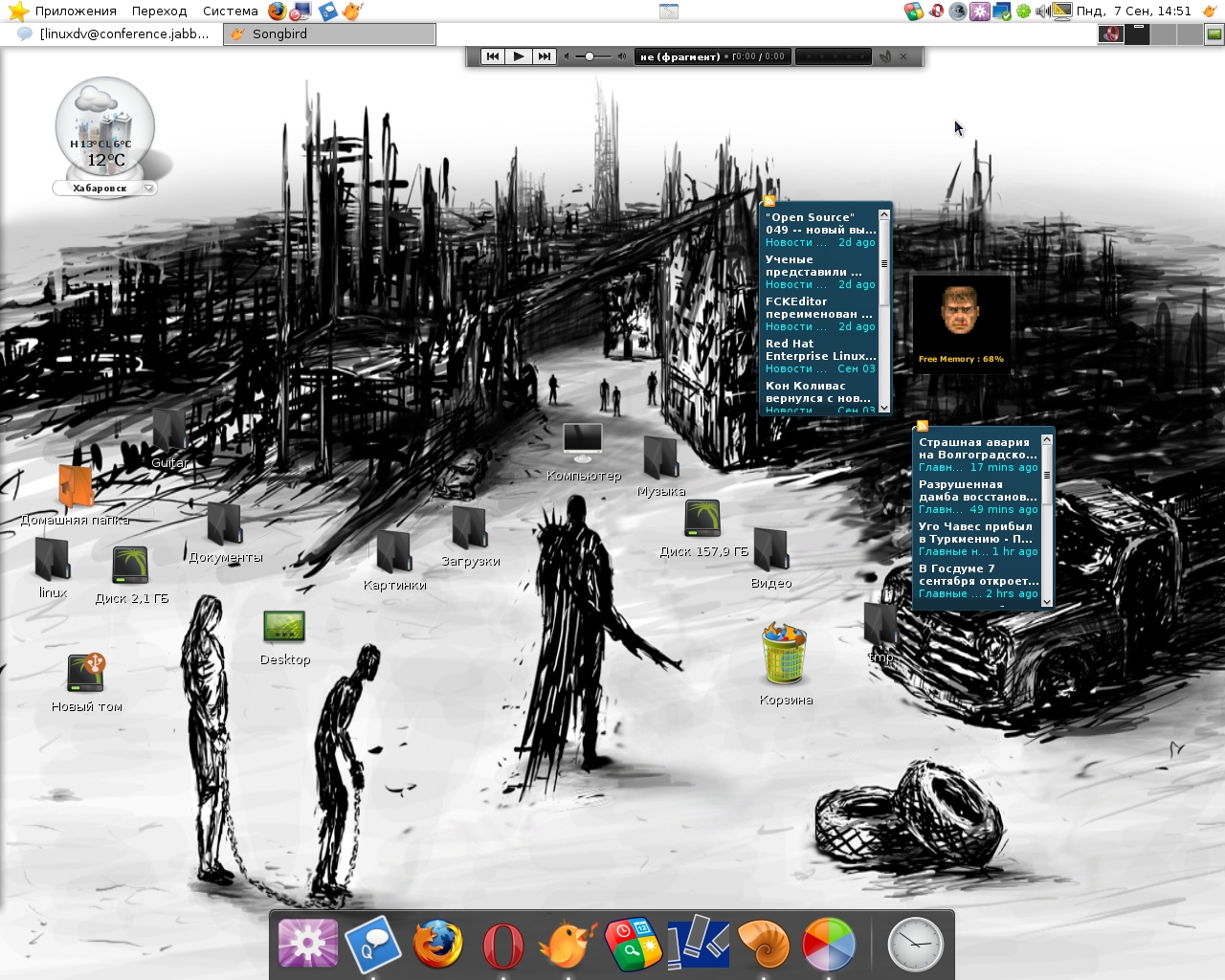Open the date and time clock applet

click(x=1133, y=11)
